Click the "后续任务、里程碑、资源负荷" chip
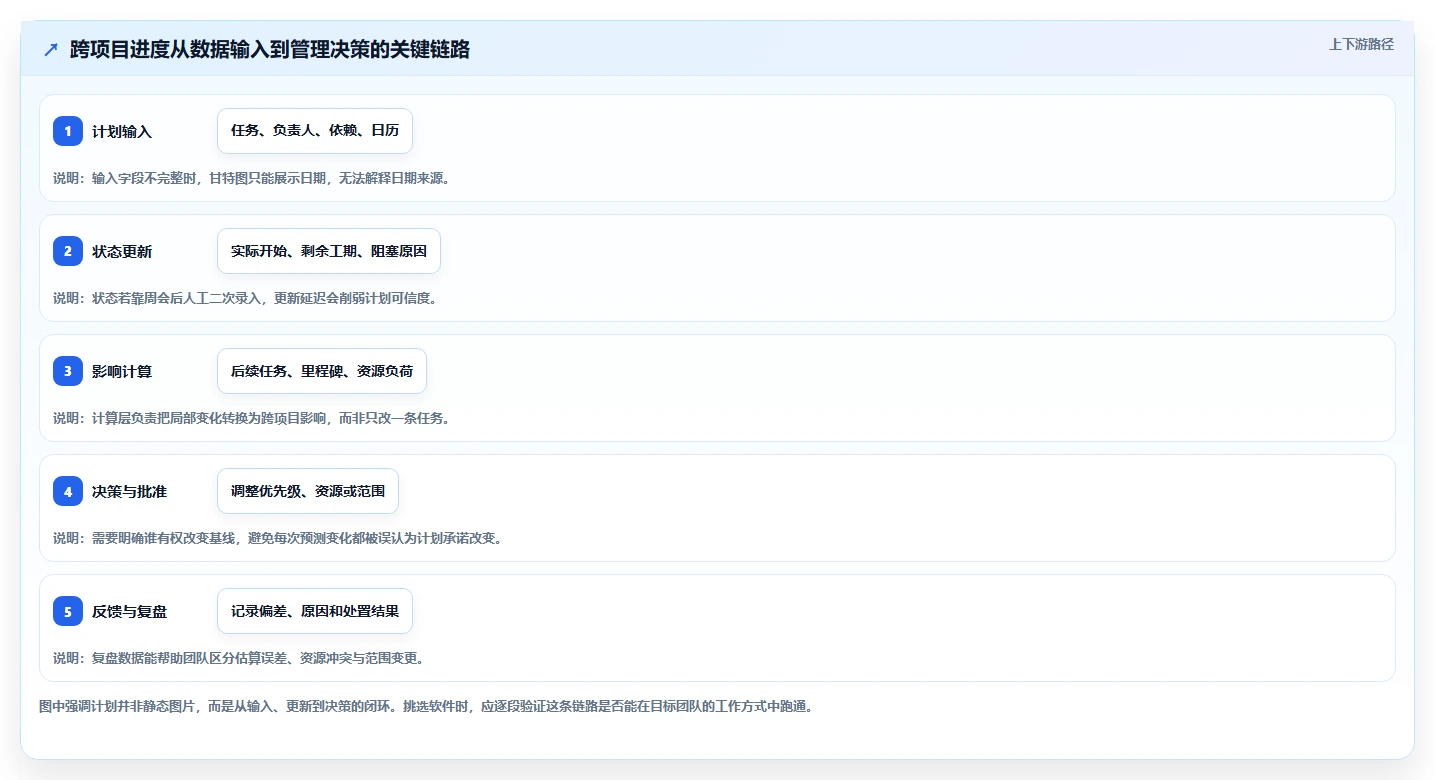This screenshot has width=1435, height=780. (322, 371)
